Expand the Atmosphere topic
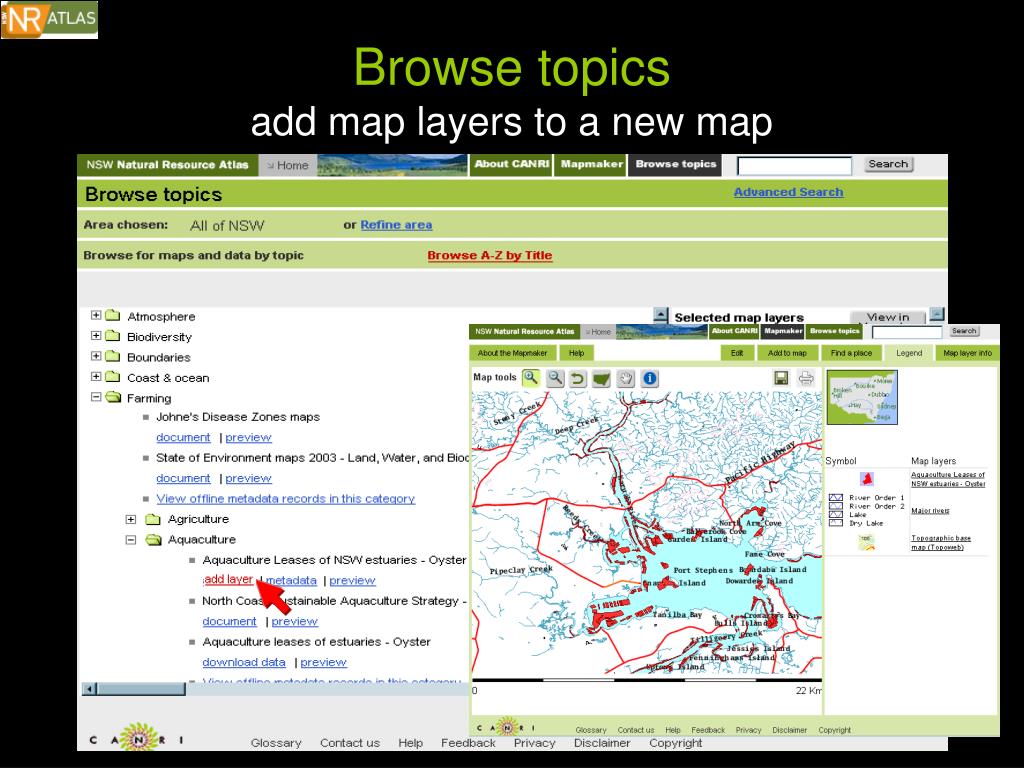This screenshot has height=768, width=1024. 96,315
